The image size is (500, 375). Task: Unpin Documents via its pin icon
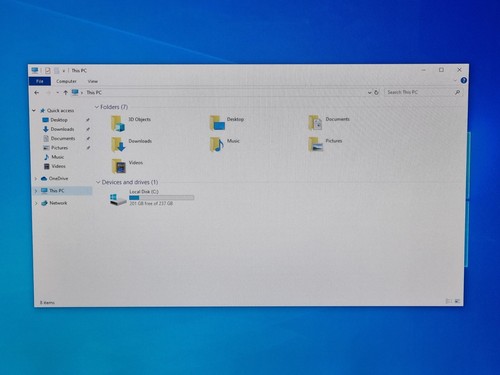(88, 138)
